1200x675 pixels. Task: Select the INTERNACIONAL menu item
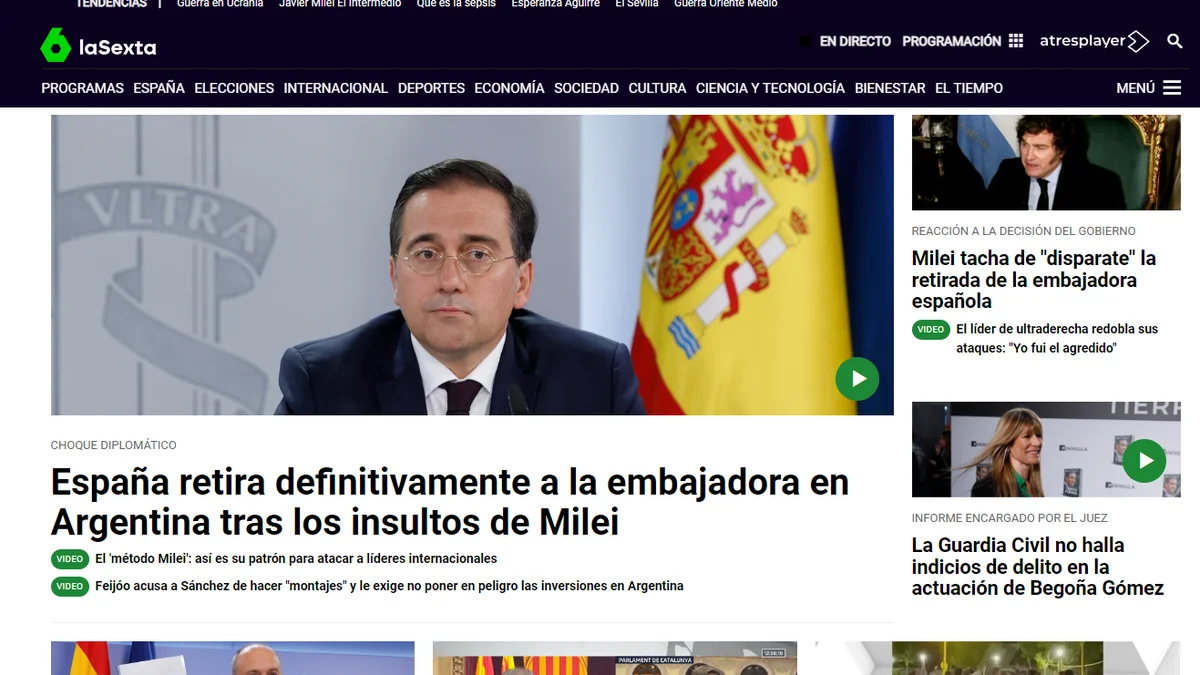[335, 88]
